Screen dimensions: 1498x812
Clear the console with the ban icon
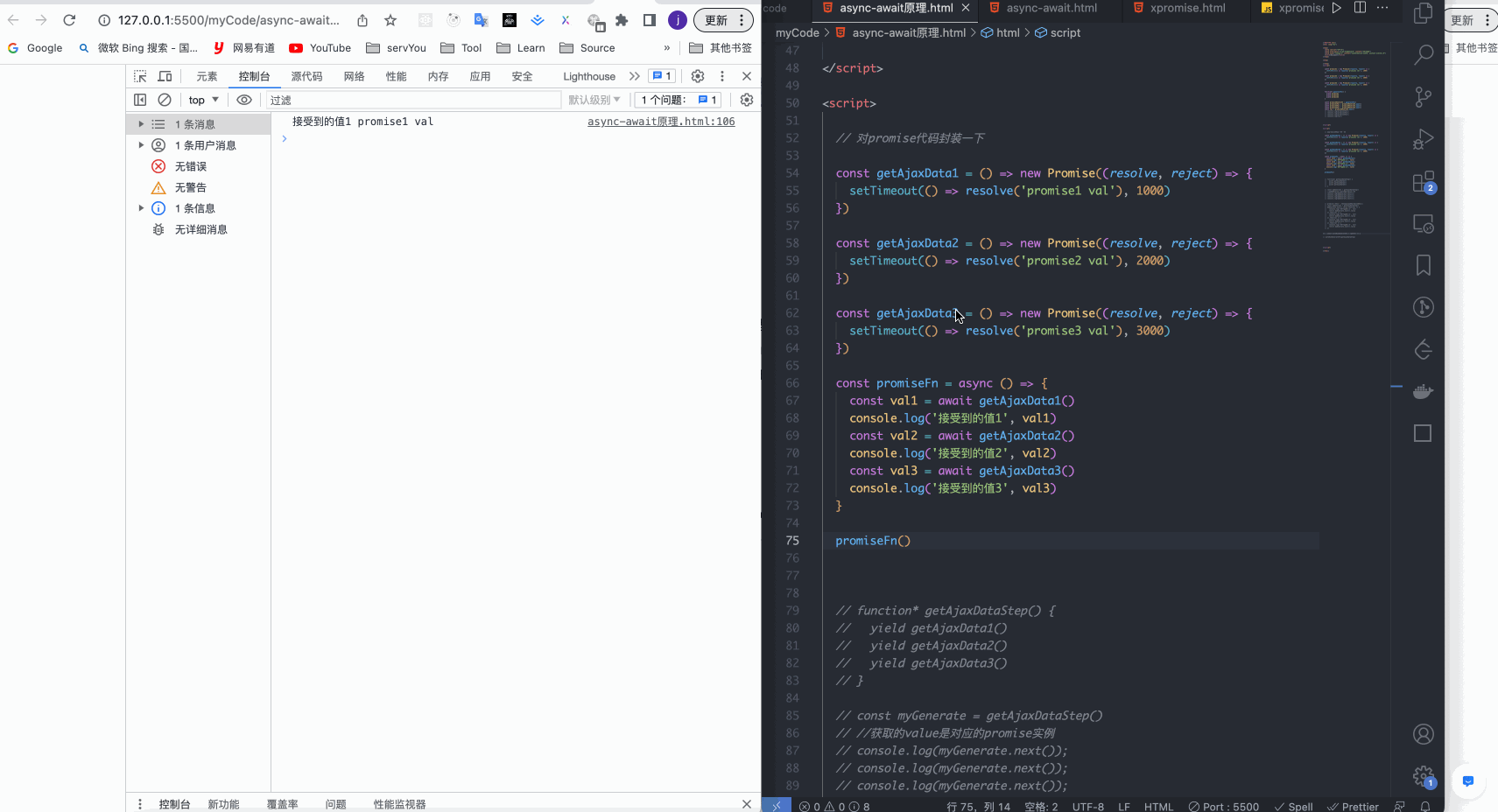click(x=165, y=100)
